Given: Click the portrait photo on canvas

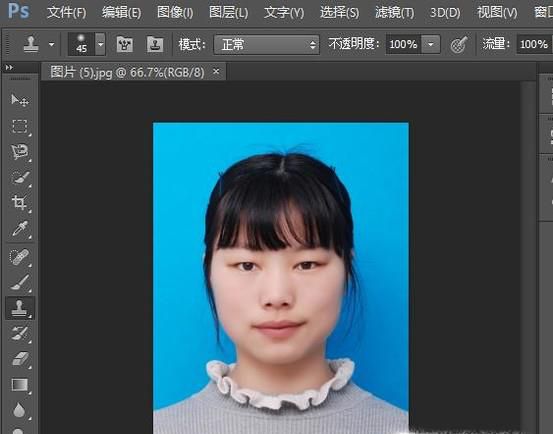Looking at the screenshot, I should click(x=281, y=278).
